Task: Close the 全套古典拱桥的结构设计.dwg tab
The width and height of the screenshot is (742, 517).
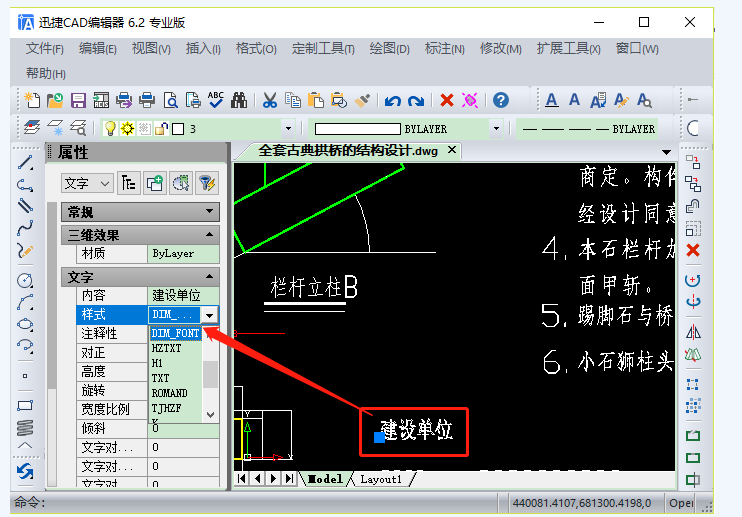Action: 452,150
